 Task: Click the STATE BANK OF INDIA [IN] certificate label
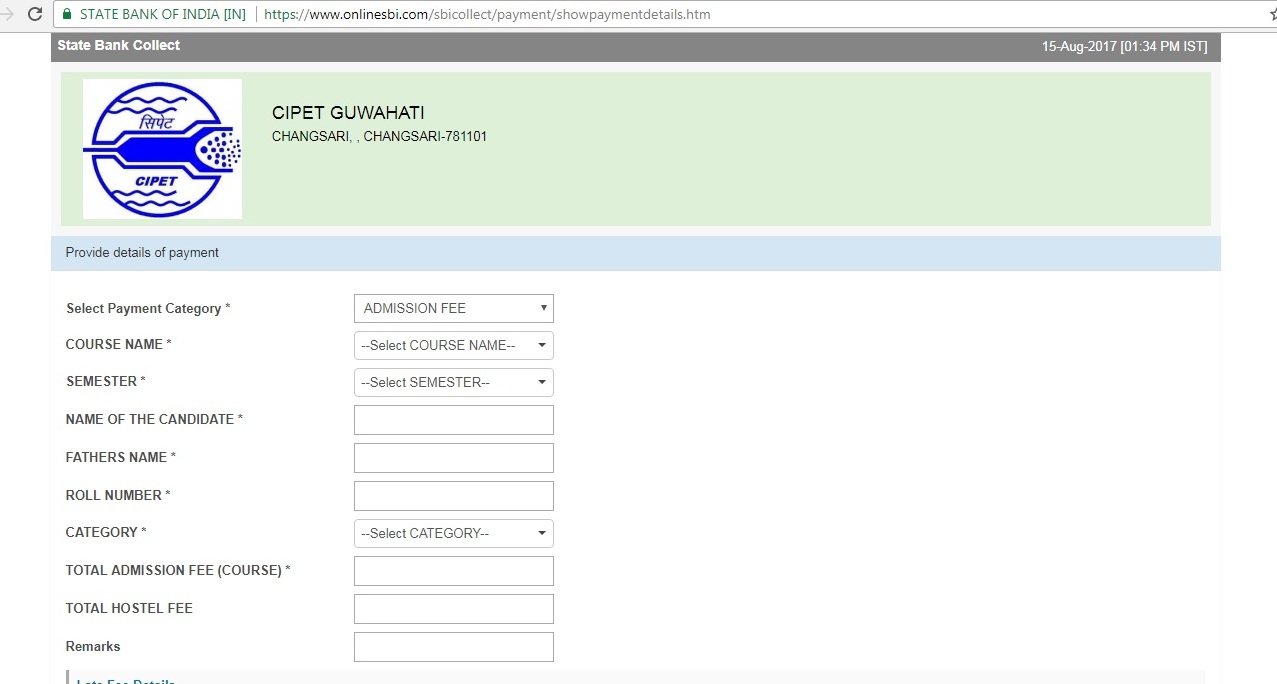click(x=162, y=15)
